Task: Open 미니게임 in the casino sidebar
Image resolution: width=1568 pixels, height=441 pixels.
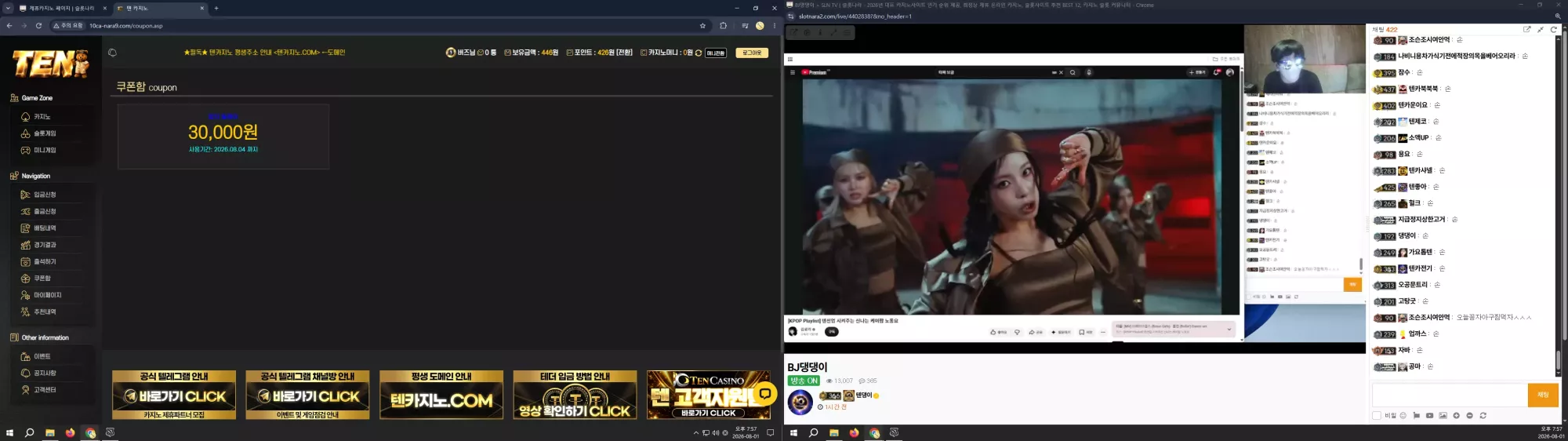Action: 45,150
